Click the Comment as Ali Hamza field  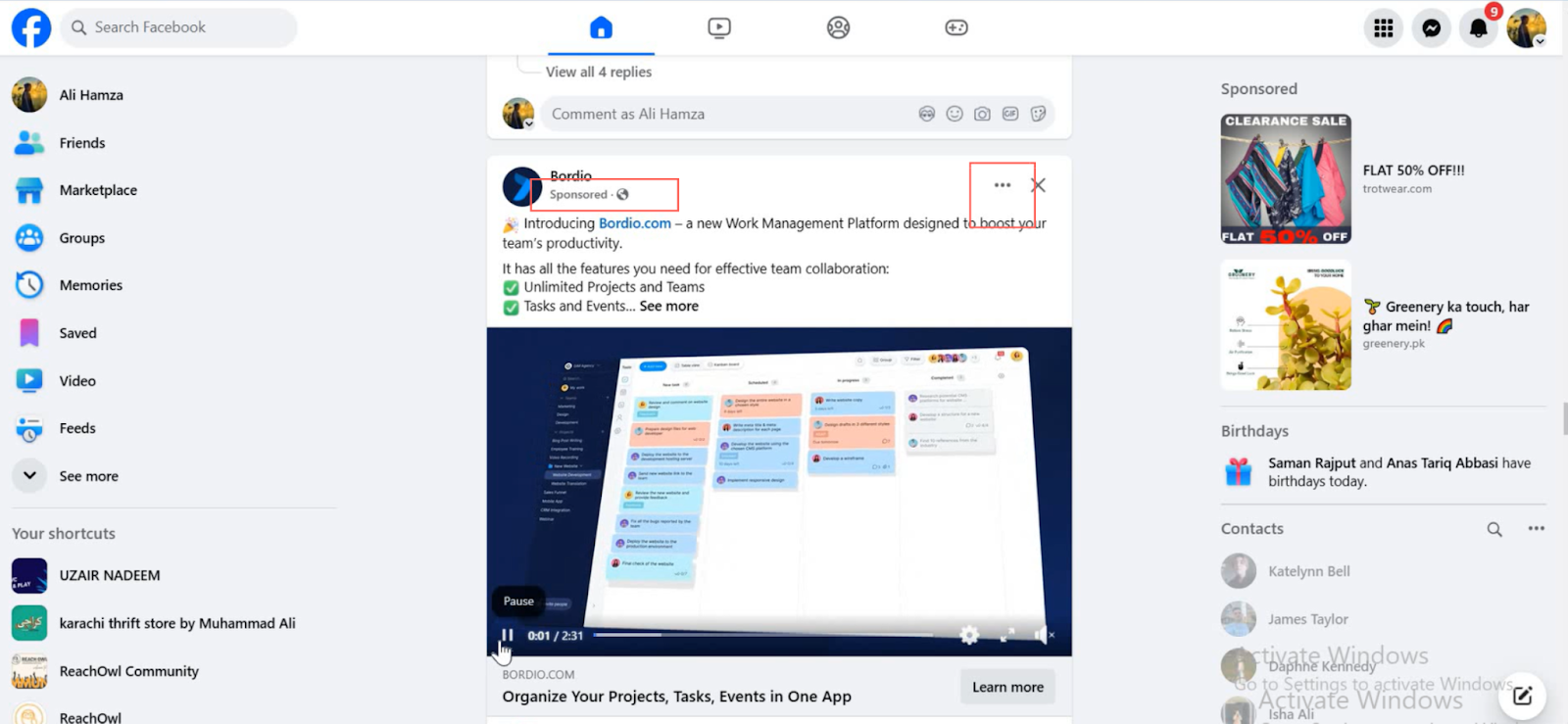click(x=725, y=114)
